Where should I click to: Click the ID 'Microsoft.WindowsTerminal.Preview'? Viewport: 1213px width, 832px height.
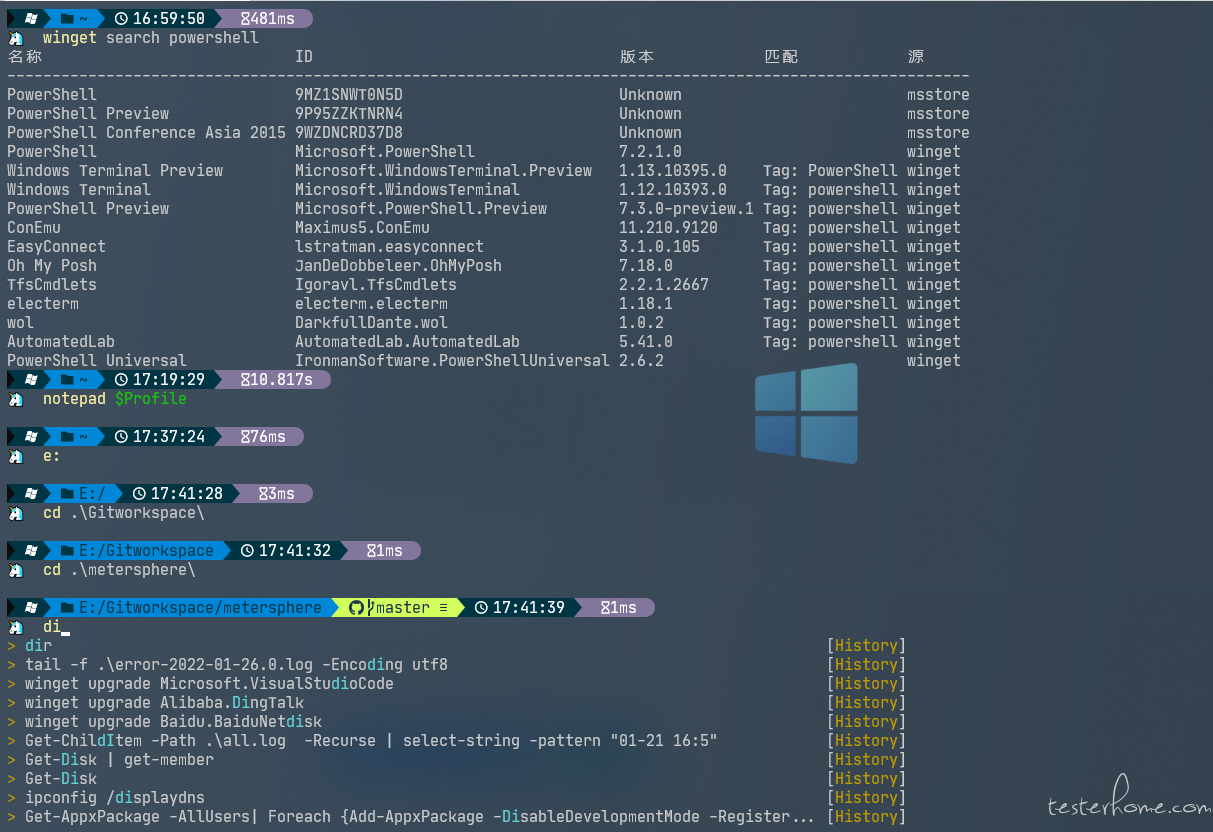(443, 171)
